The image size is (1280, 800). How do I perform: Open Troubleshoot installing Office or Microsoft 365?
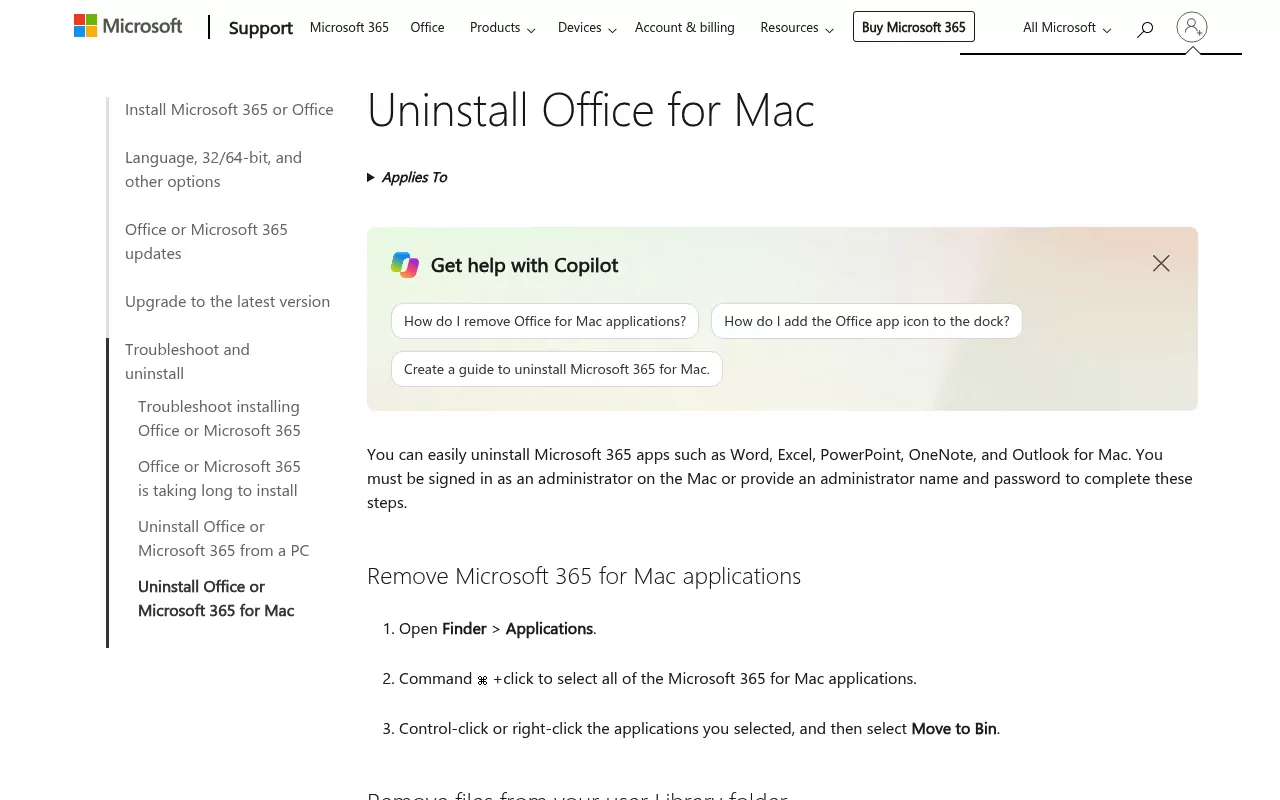(x=219, y=419)
